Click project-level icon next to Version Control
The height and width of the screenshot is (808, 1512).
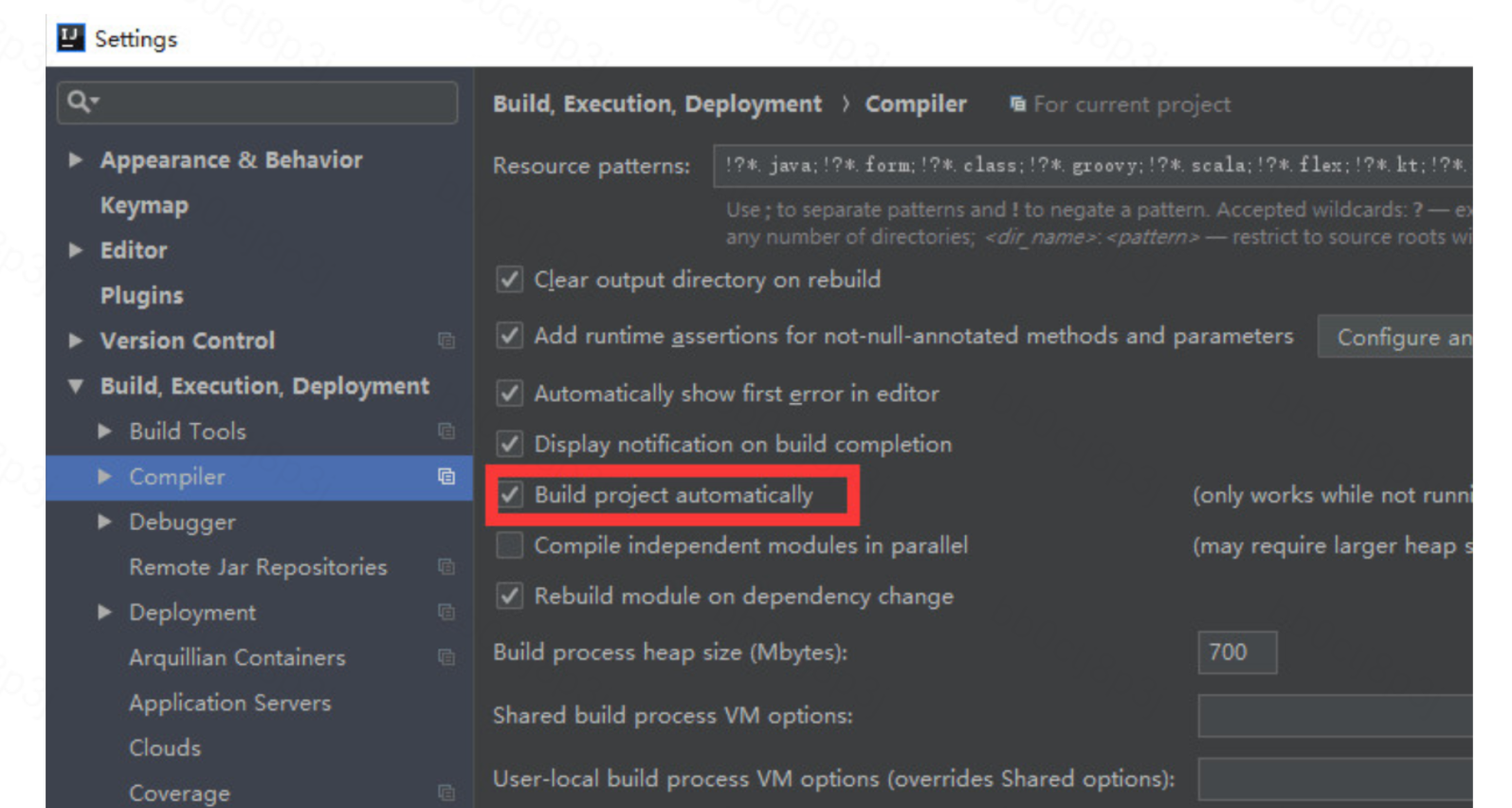click(446, 340)
